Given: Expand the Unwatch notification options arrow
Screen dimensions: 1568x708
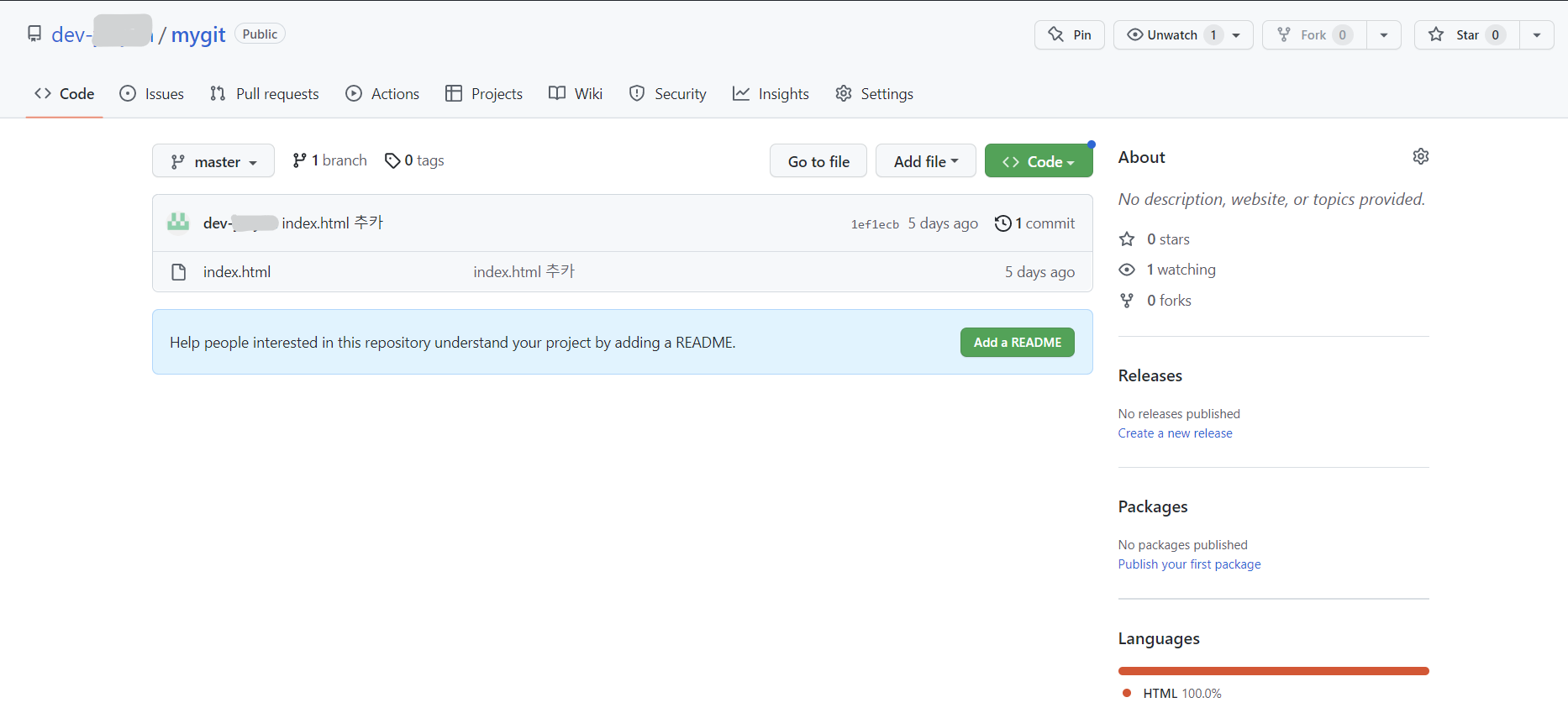Looking at the screenshot, I should pyautogui.click(x=1236, y=35).
